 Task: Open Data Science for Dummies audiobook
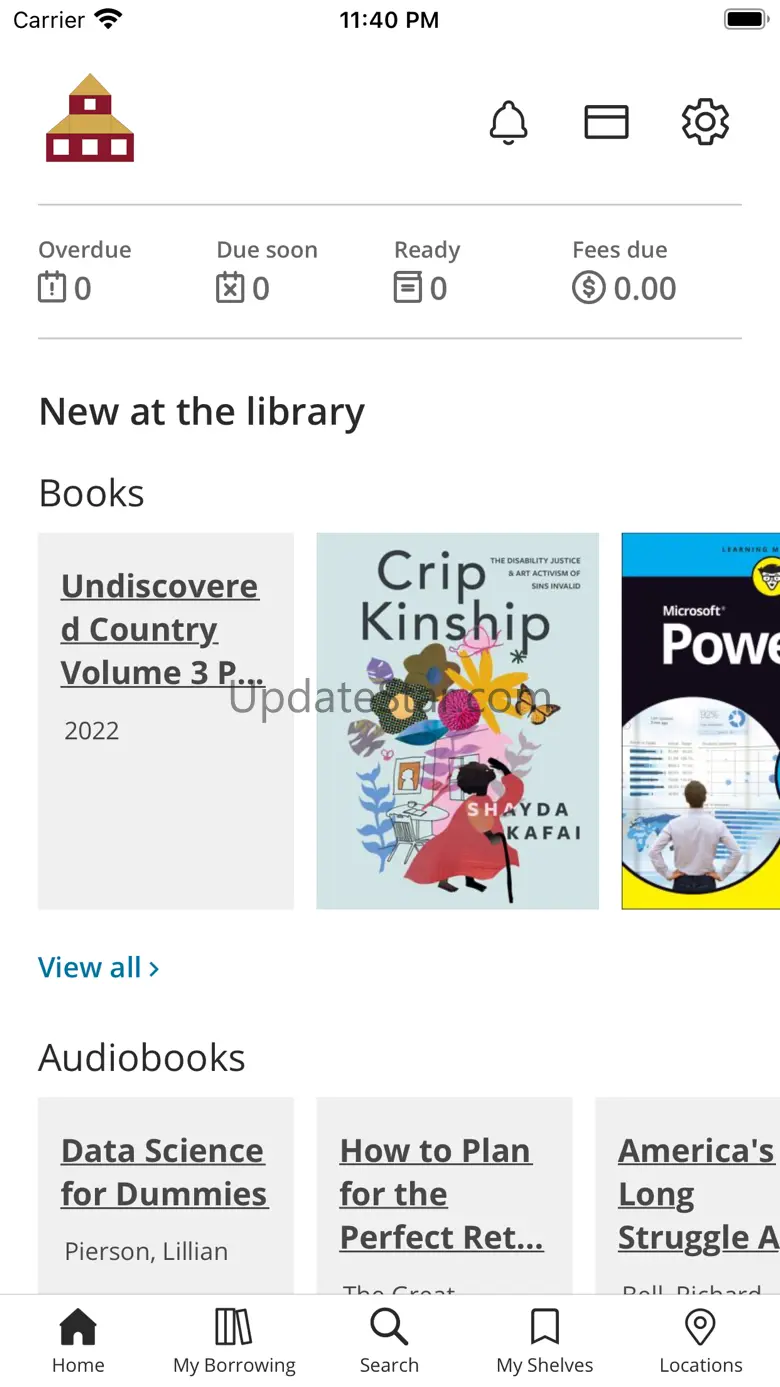[x=164, y=1172]
